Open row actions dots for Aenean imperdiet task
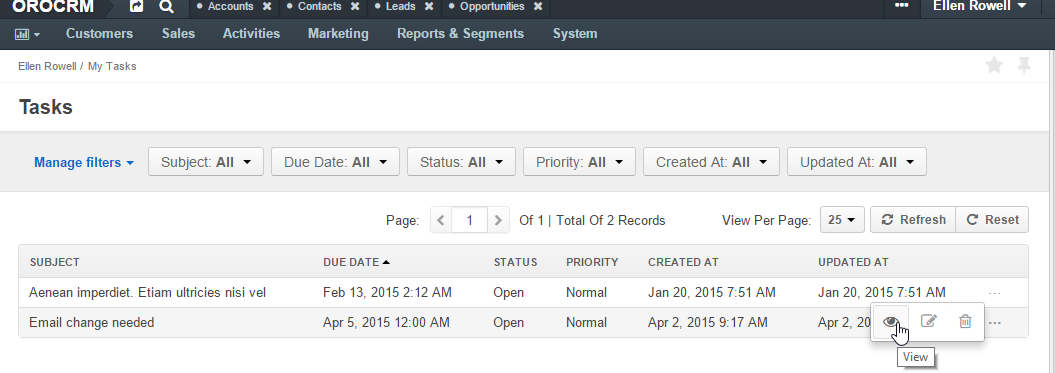 tap(995, 294)
